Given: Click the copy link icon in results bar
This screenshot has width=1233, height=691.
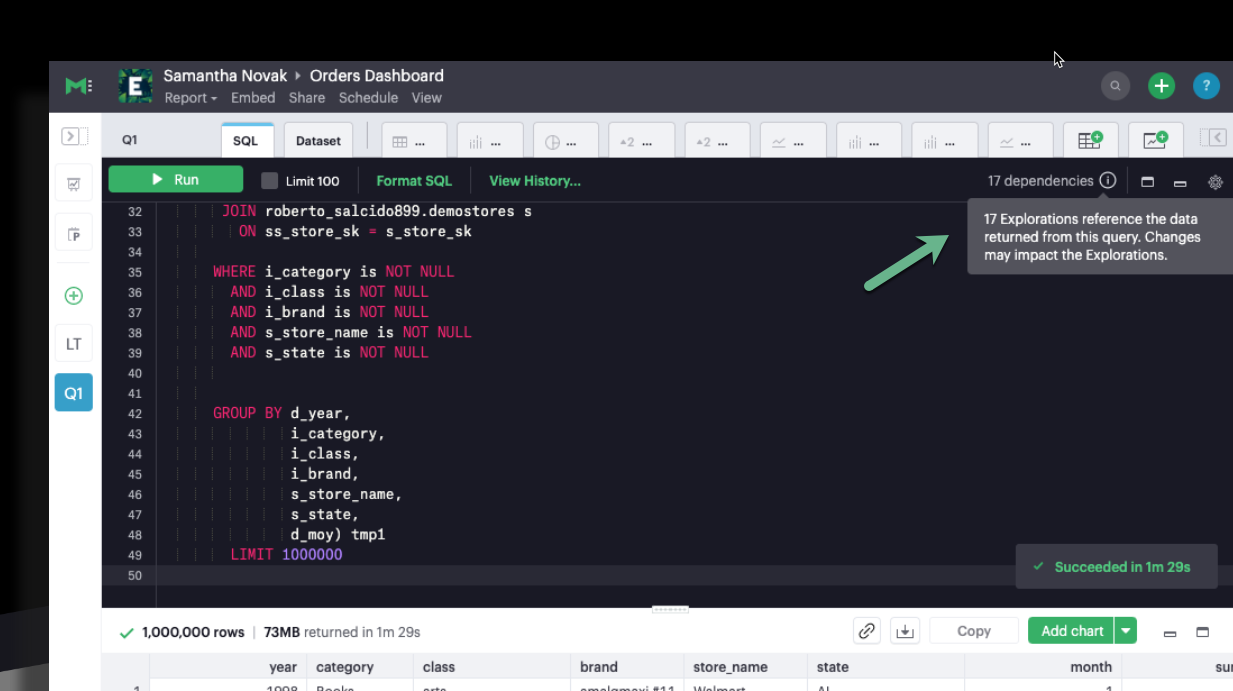Looking at the screenshot, I should [x=867, y=631].
